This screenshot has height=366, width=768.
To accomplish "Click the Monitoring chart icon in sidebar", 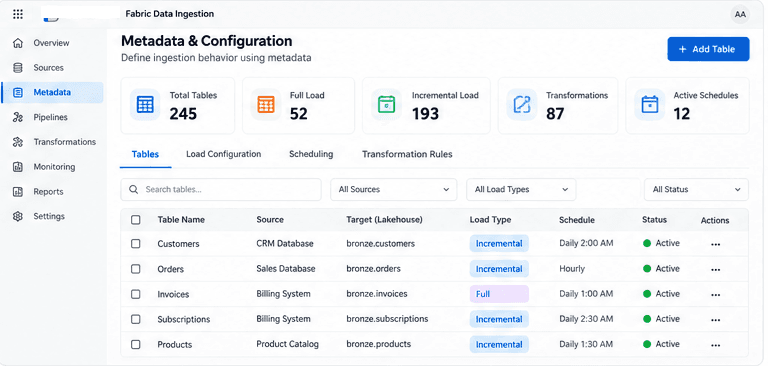I will pyautogui.click(x=18, y=167).
